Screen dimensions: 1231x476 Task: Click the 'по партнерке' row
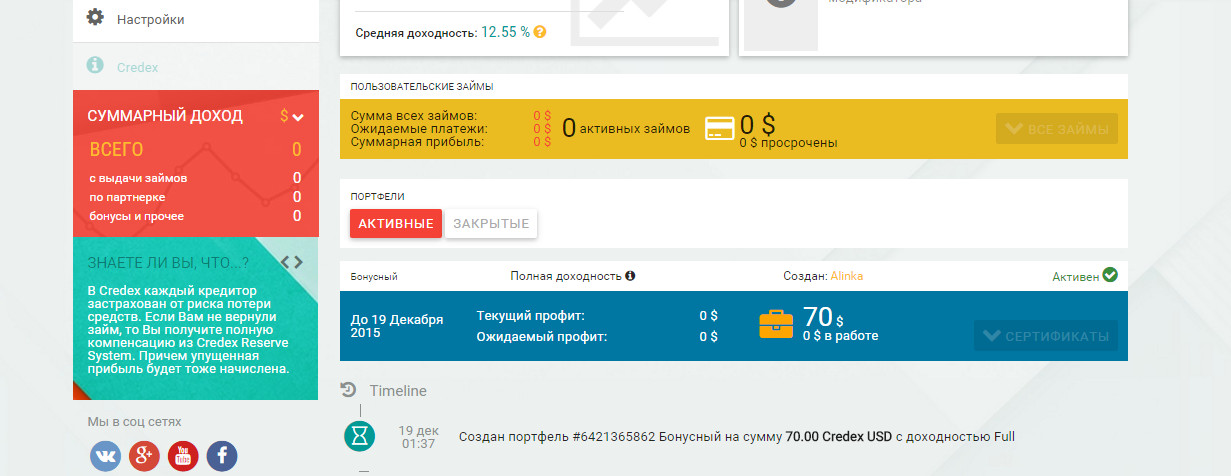pyautogui.click(x=195, y=197)
